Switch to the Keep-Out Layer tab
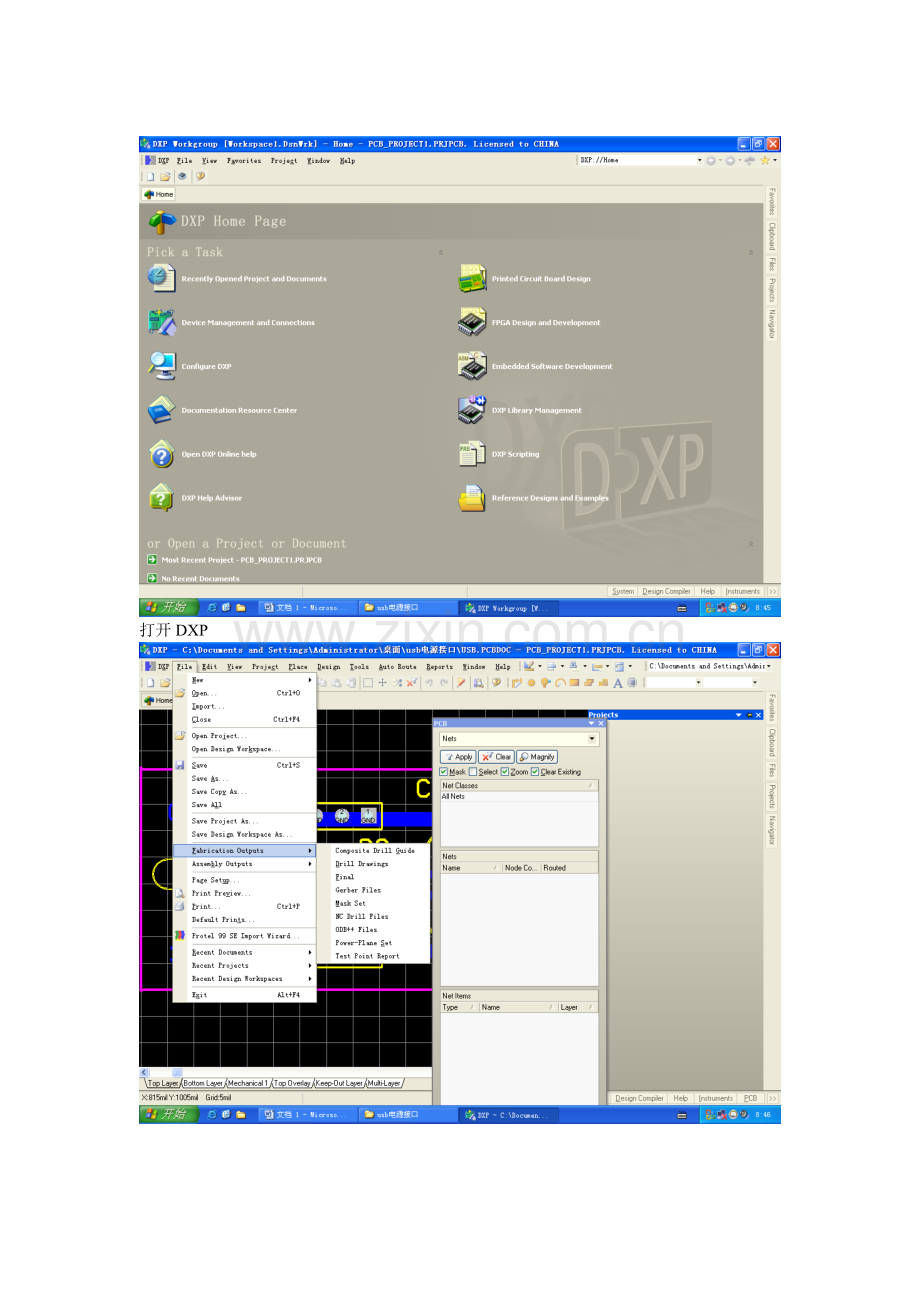 pos(340,1083)
